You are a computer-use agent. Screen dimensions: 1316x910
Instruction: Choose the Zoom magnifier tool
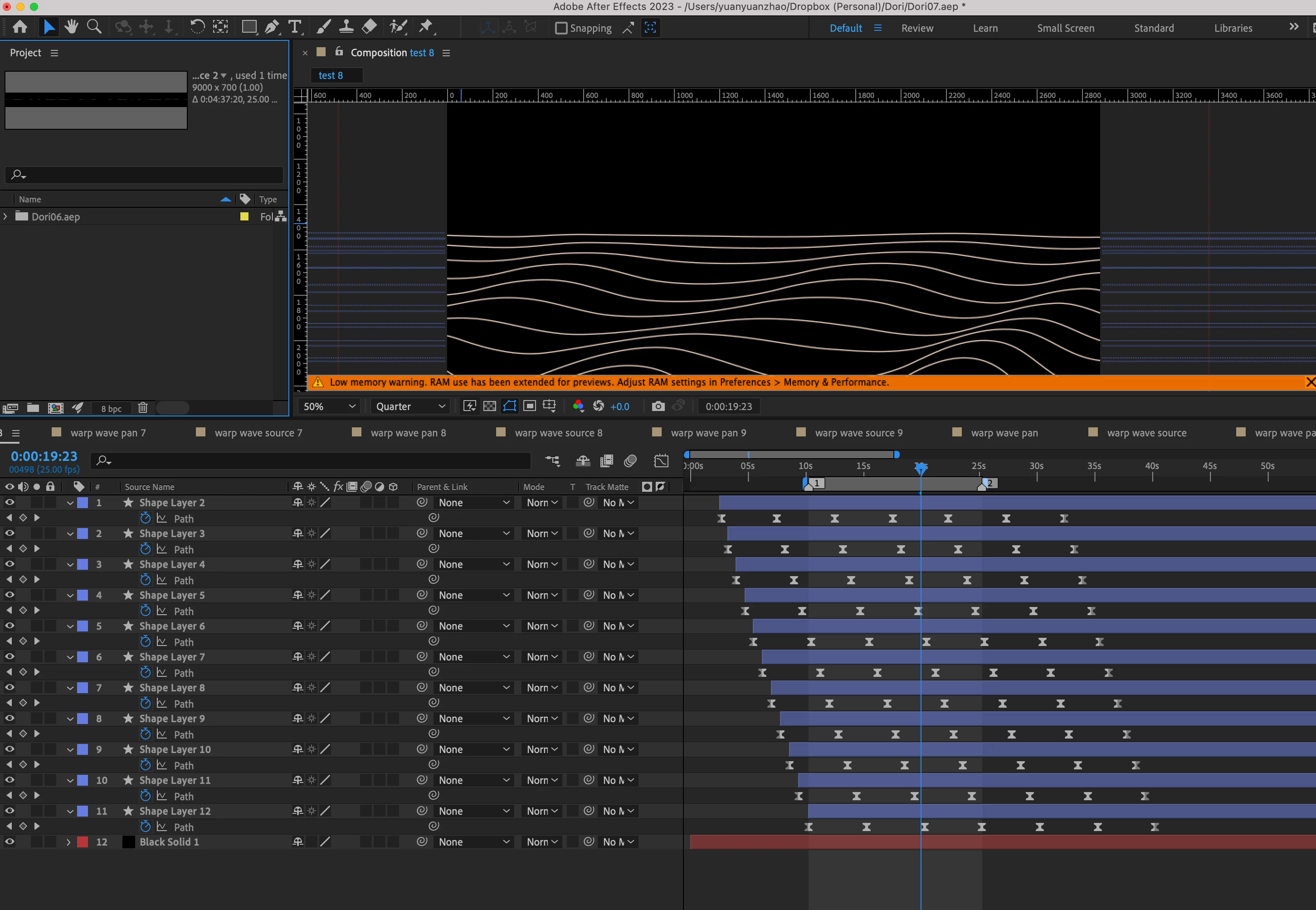(x=94, y=27)
